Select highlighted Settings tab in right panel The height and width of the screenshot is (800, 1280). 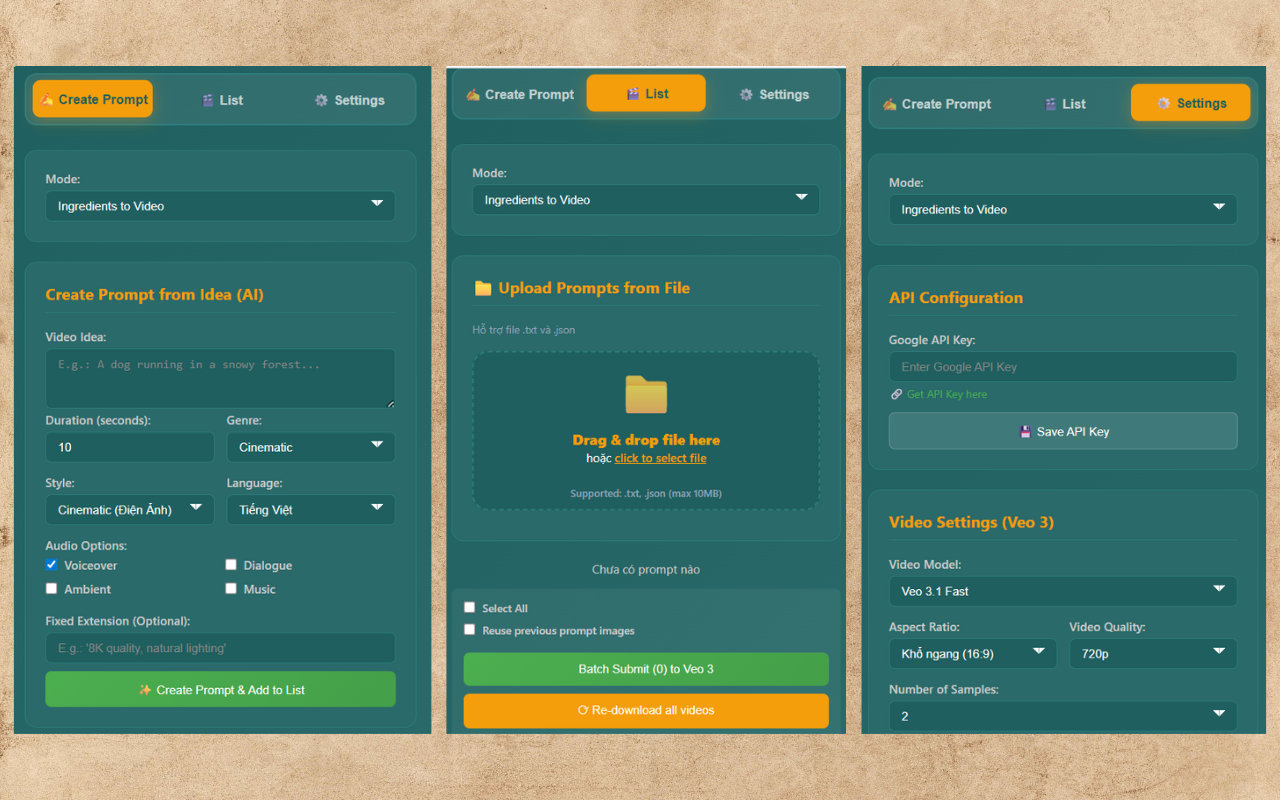coord(1191,103)
